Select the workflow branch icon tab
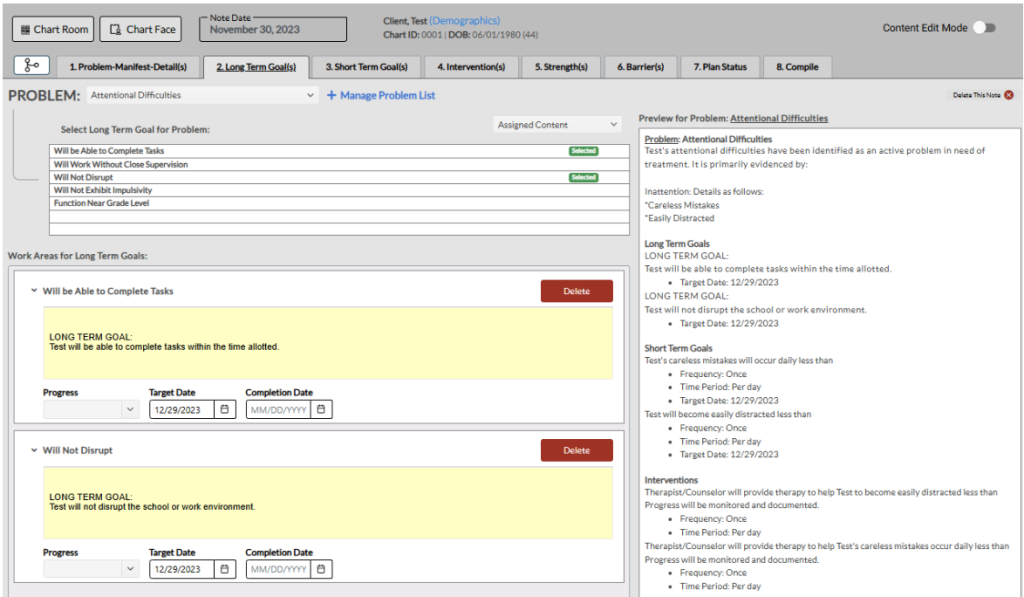This screenshot has height=597, width=1024. (30, 64)
